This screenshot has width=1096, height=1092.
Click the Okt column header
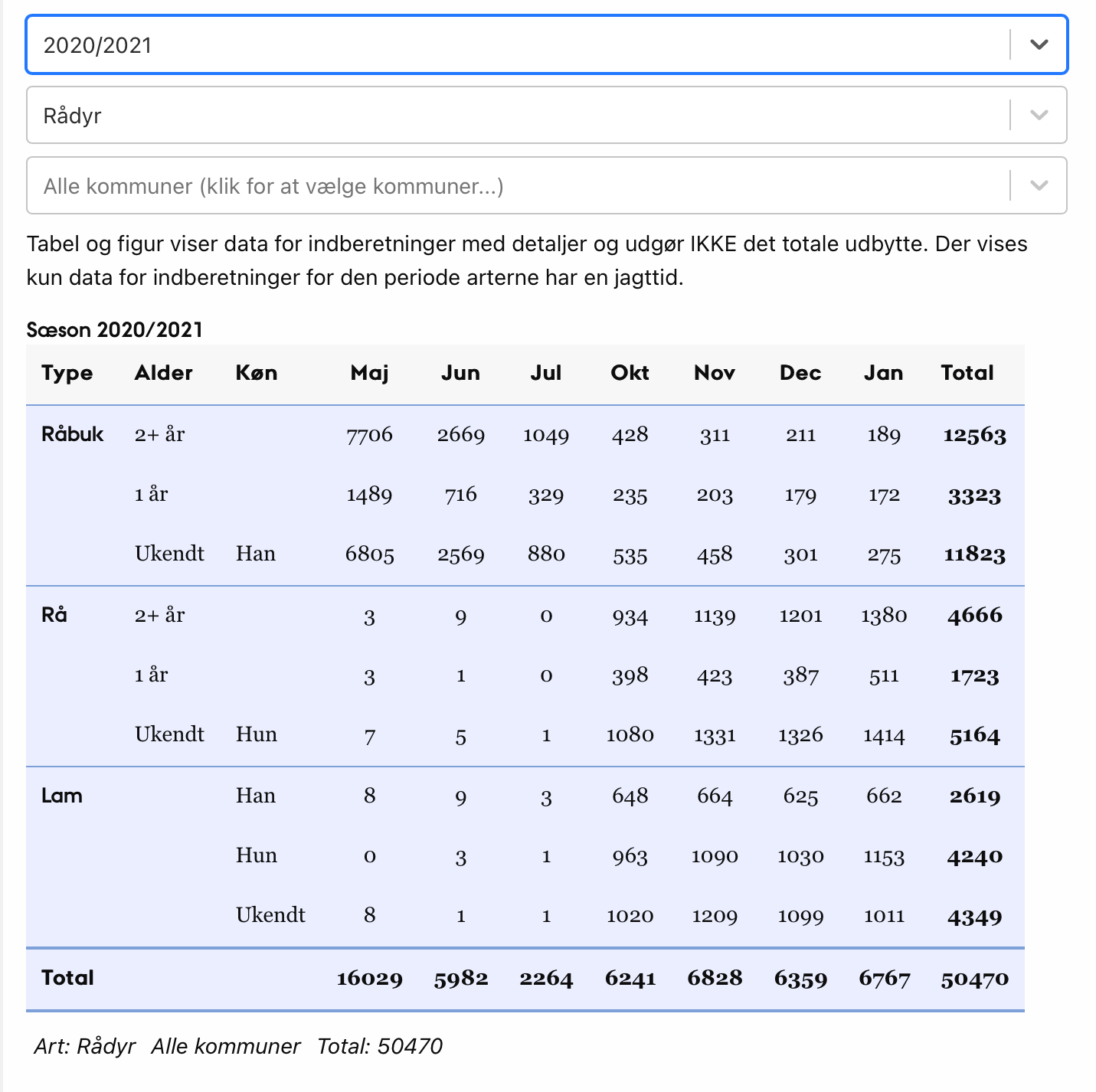[x=630, y=373]
